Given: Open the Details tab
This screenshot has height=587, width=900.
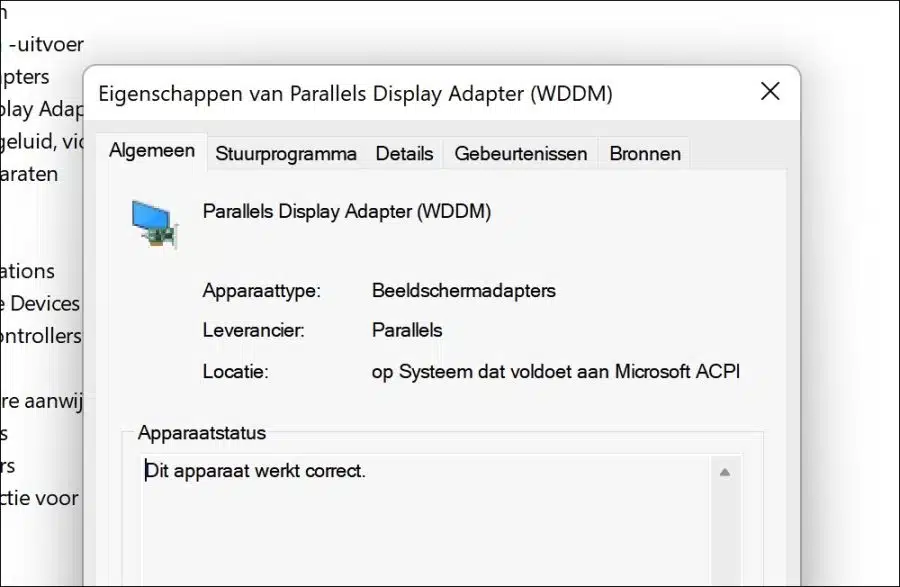Looking at the screenshot, I should click(x=405, y=154).
